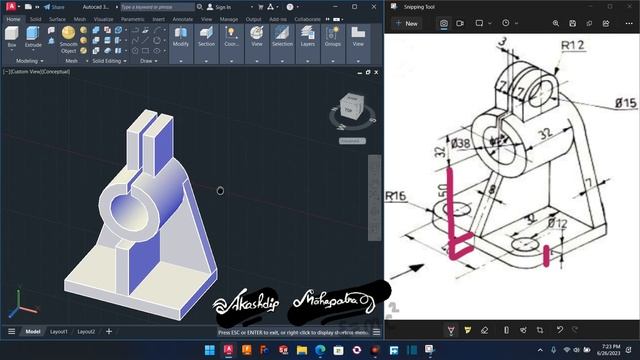
Task: Open the Windows Start menu
Action: pyautogui.click(x=210, y=350)
